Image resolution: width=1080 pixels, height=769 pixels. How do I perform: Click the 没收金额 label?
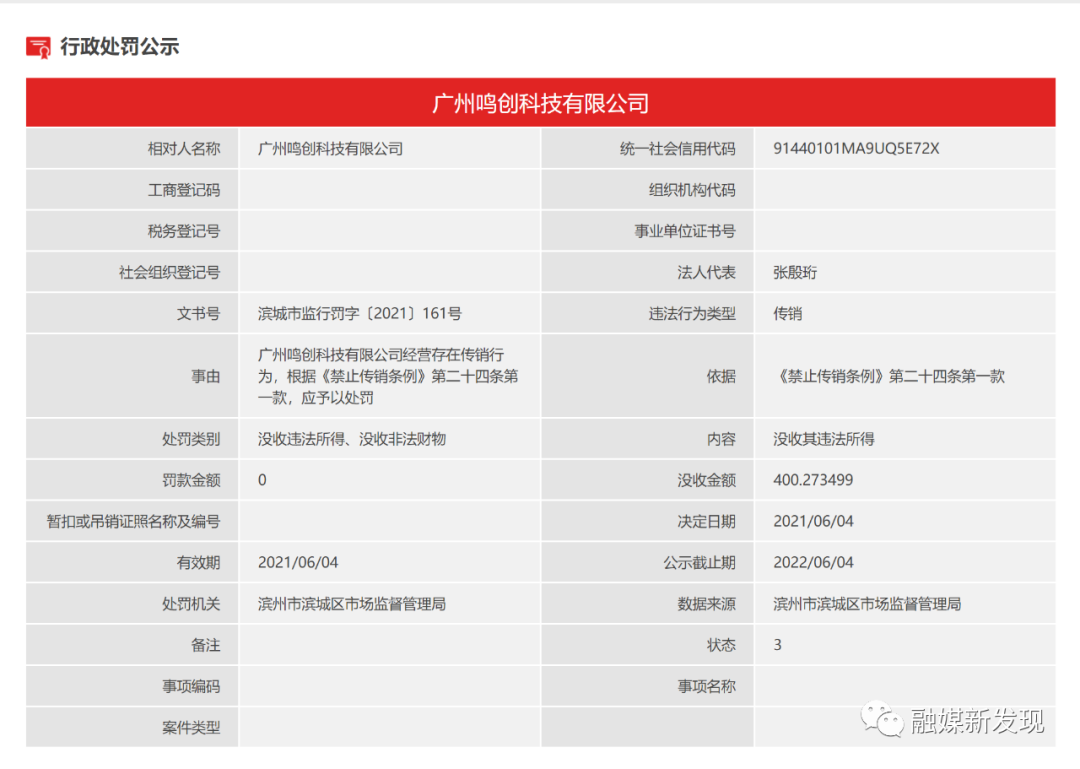pyautogui.click(x=706, y=480)
